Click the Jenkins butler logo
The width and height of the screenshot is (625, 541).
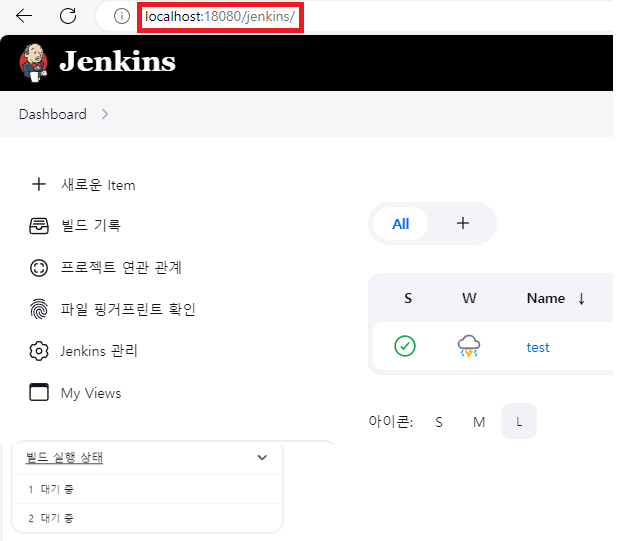click(33, 63)
